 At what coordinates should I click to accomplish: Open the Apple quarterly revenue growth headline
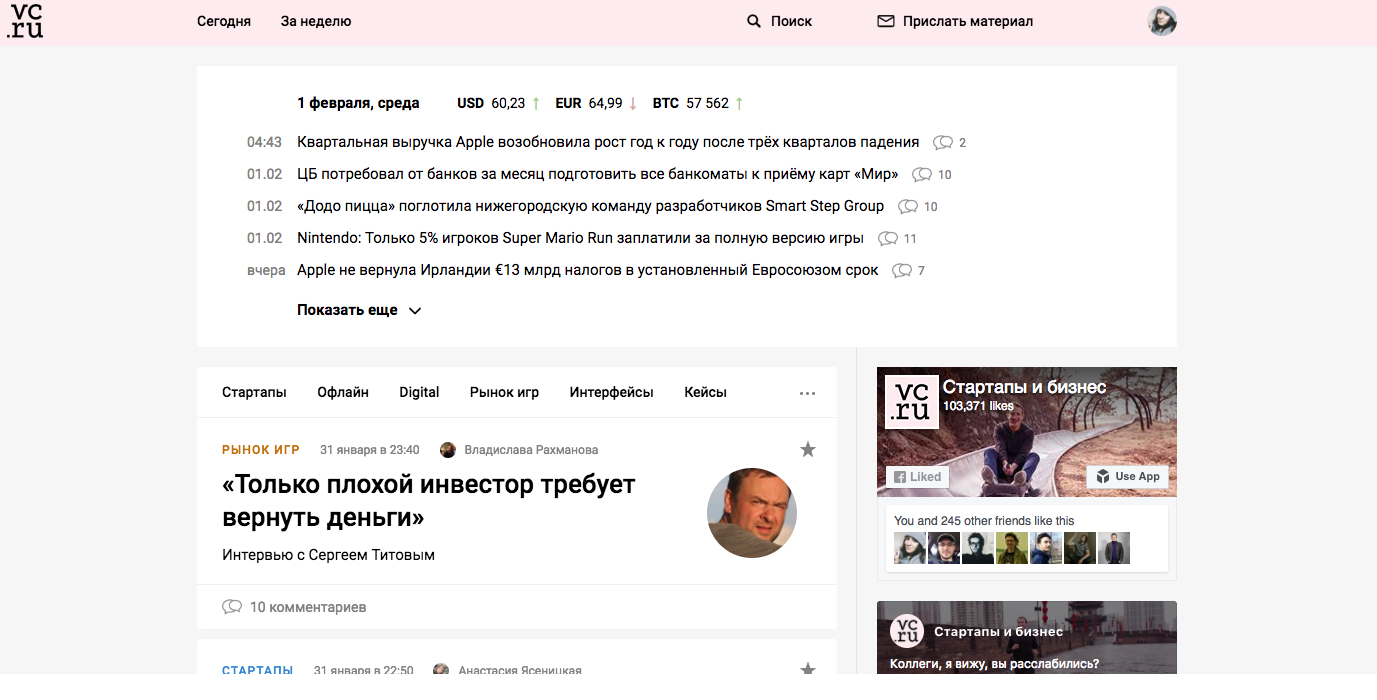(608, 142)
